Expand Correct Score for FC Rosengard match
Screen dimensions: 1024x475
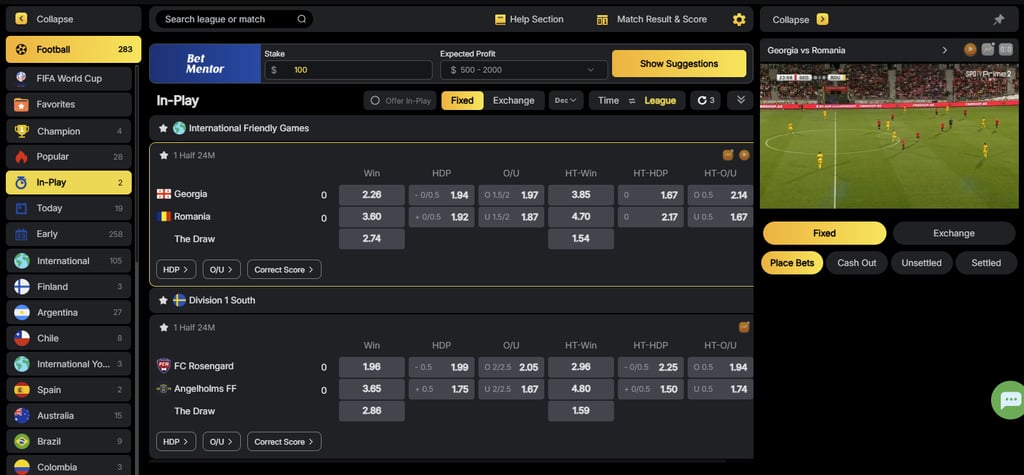284,442
